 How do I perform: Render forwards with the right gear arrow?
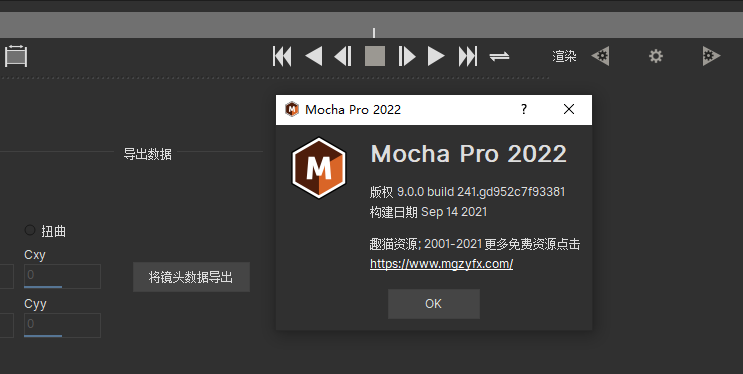(x=711, y=56)
